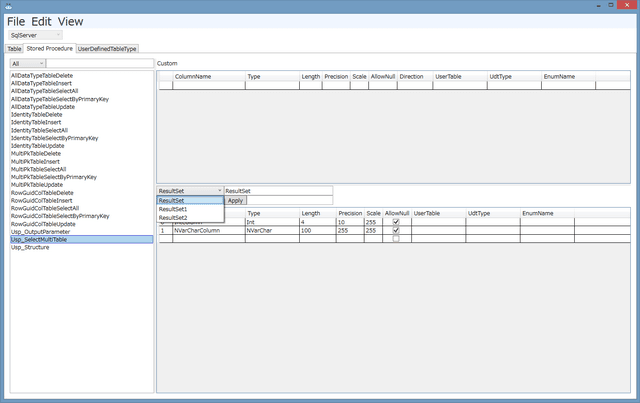Click the procedure search input field

point(100,63)
